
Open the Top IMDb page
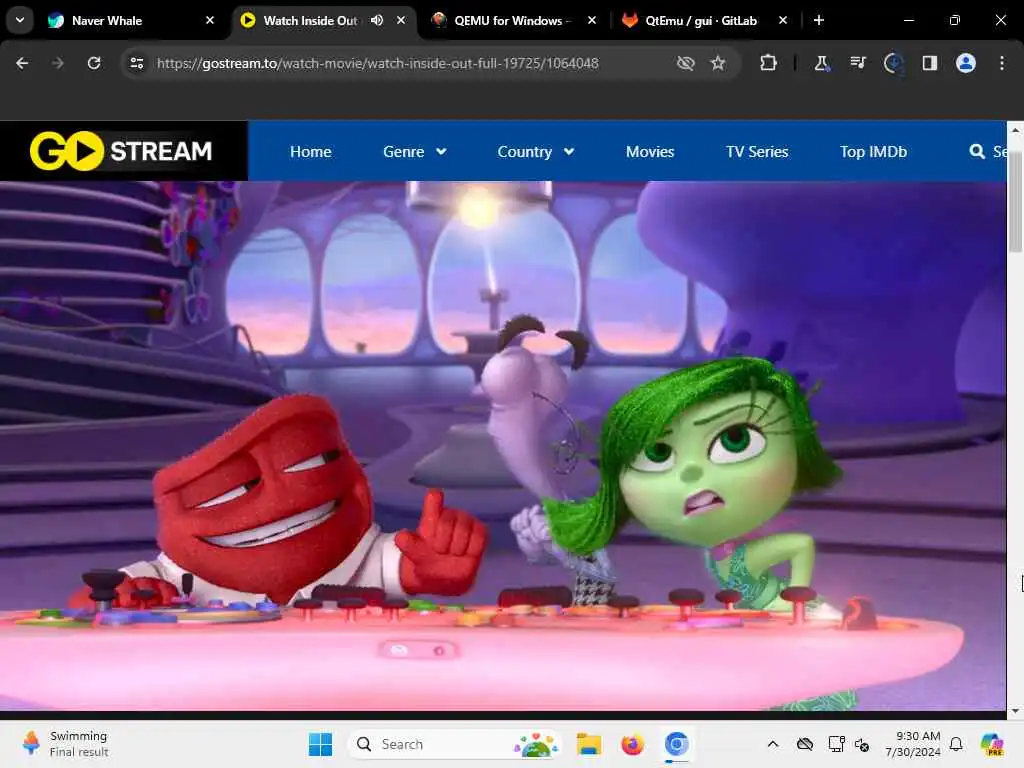(x=873, y=152)
